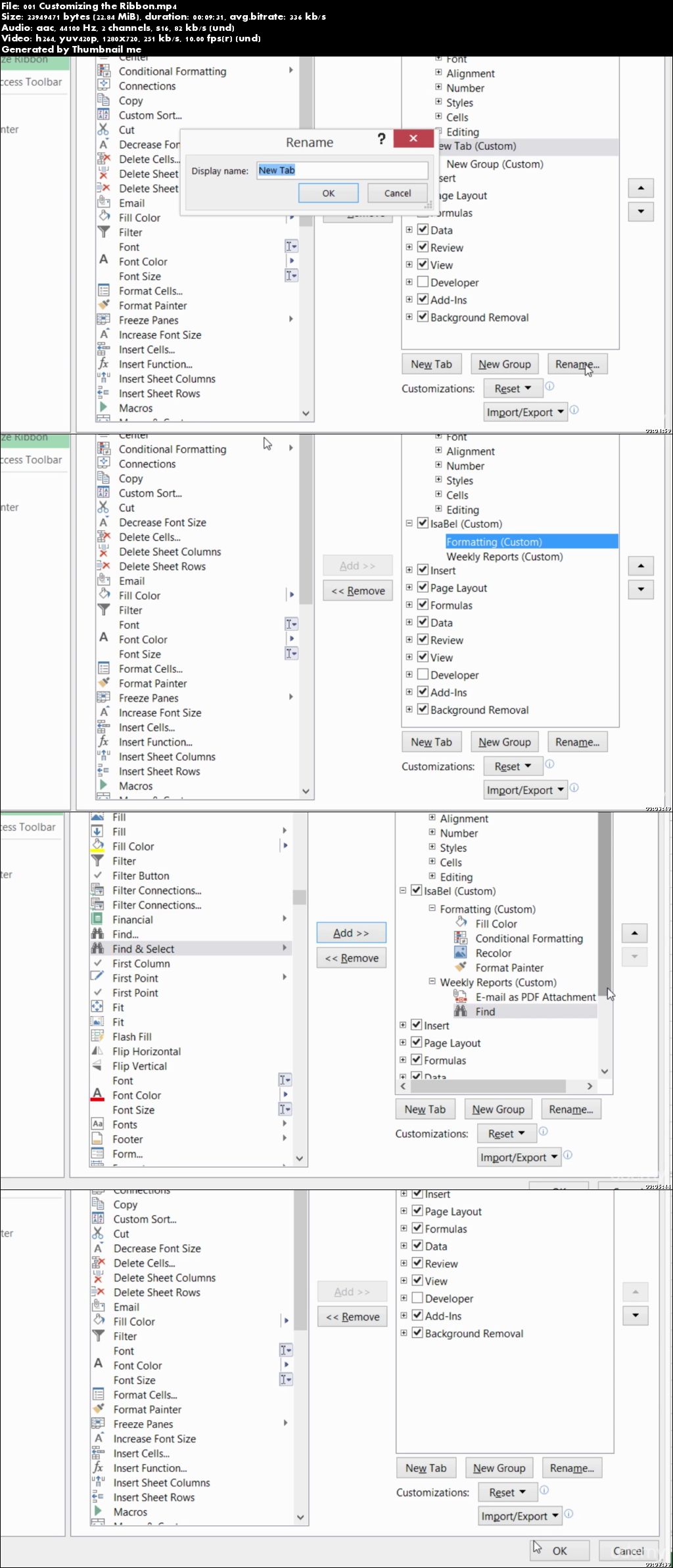Enable Developer checkbox in the Rename dialog frame
This screenshot has width=673, height=1568.
(423, 282)
